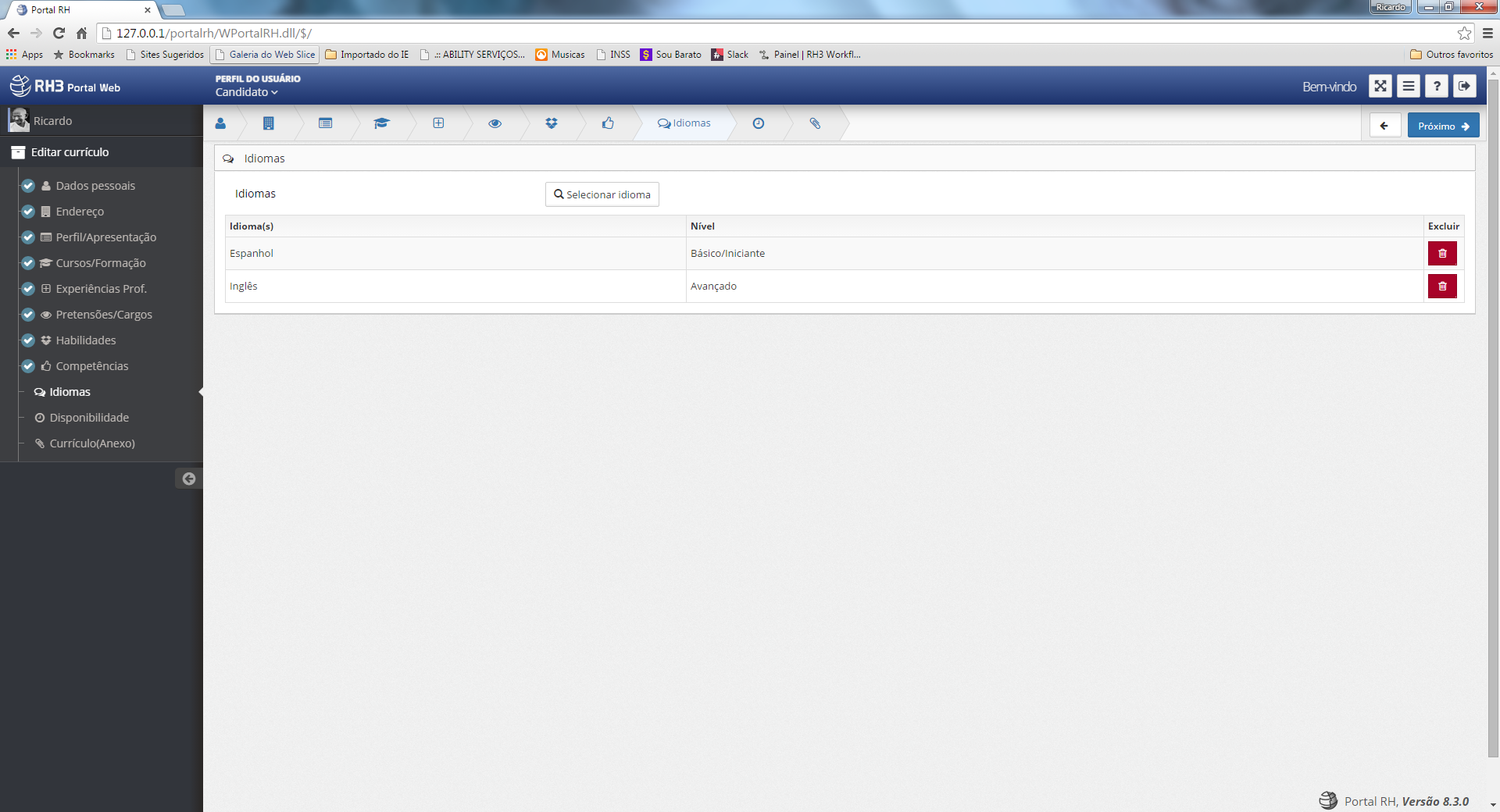Open the Candidato profile dropdown
Screen dimensions: 1500x812
coord(247,92)
